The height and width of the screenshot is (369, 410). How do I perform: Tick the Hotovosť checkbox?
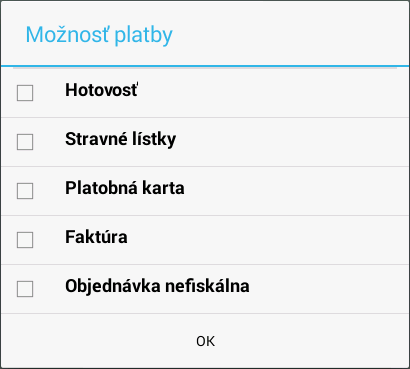pyautogui.click(x=25, y=93)
